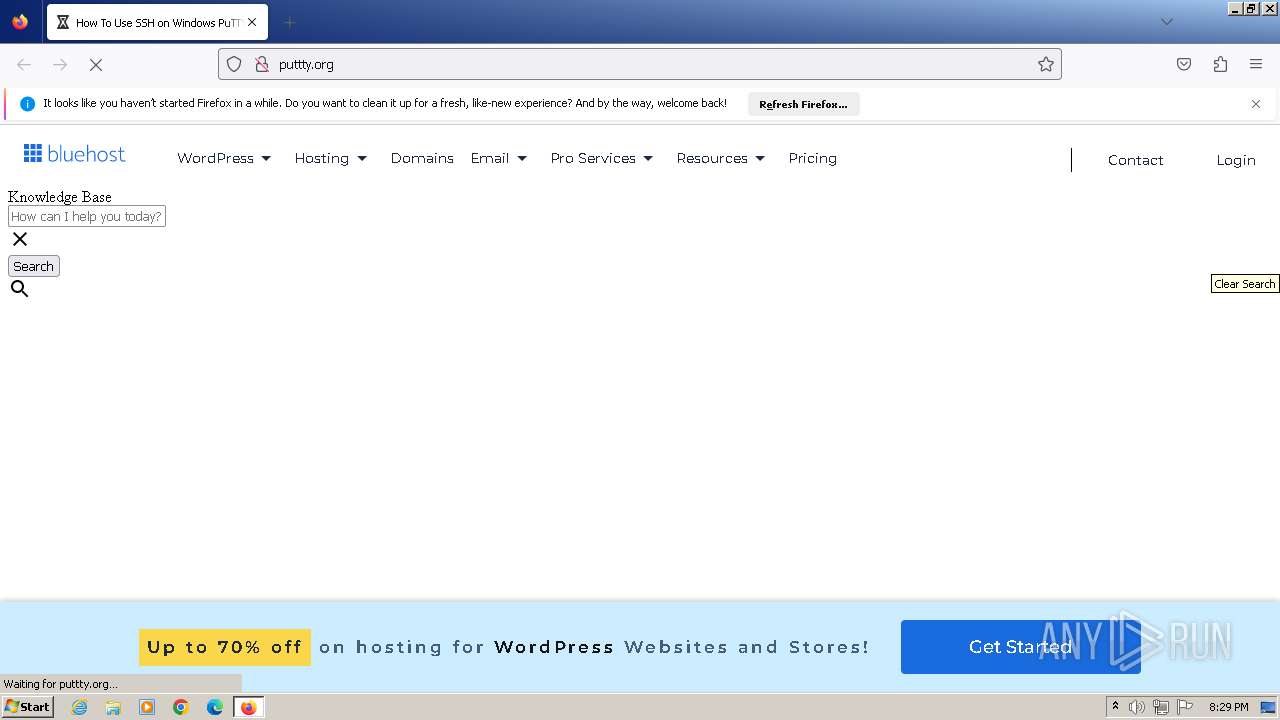Expand the Email menu
1280x720 pixels.
point(499,158)
